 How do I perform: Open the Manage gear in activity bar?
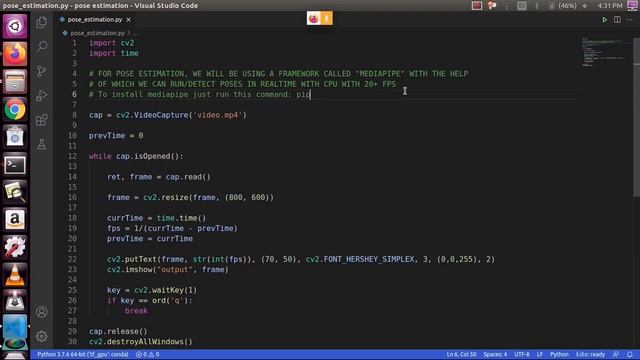point(41,336)
